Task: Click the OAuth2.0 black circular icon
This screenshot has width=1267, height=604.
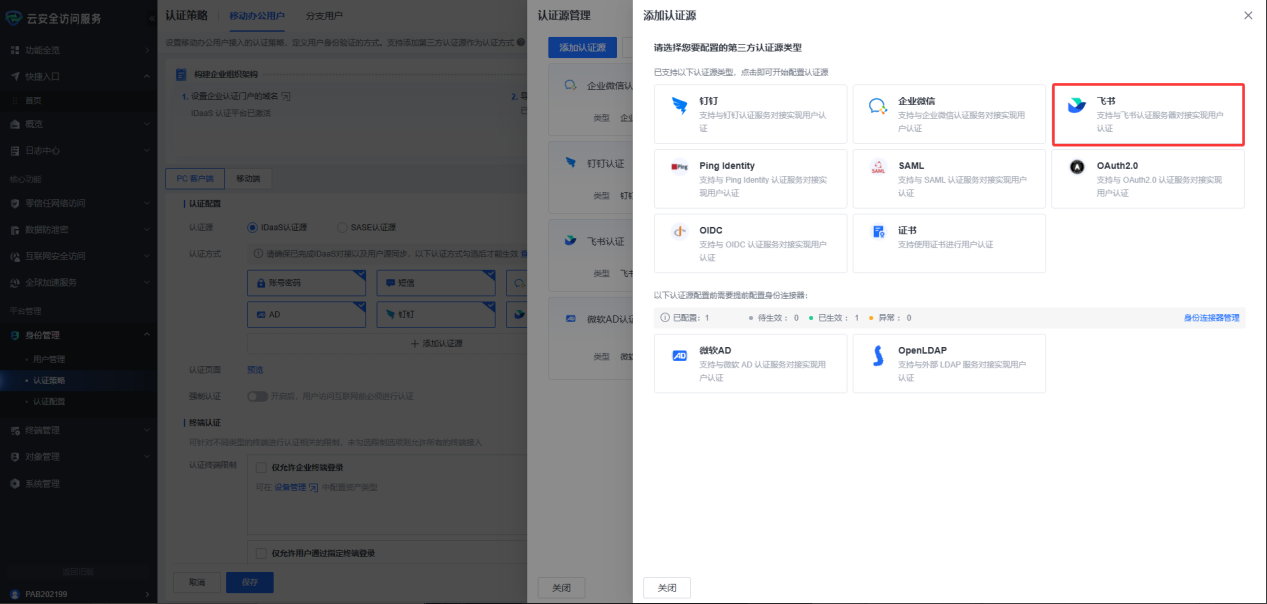Action: click(1076, 167)
